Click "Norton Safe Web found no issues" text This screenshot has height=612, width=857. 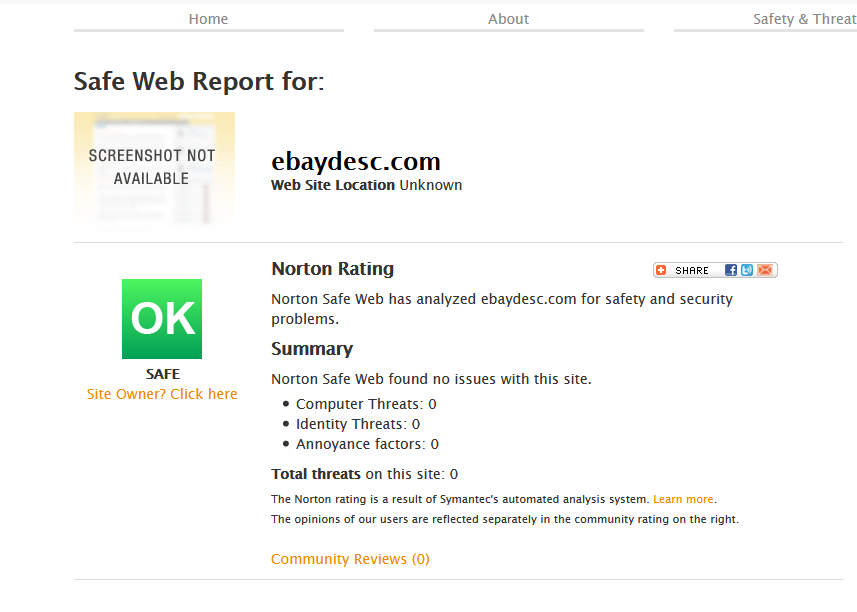[431, 379]
